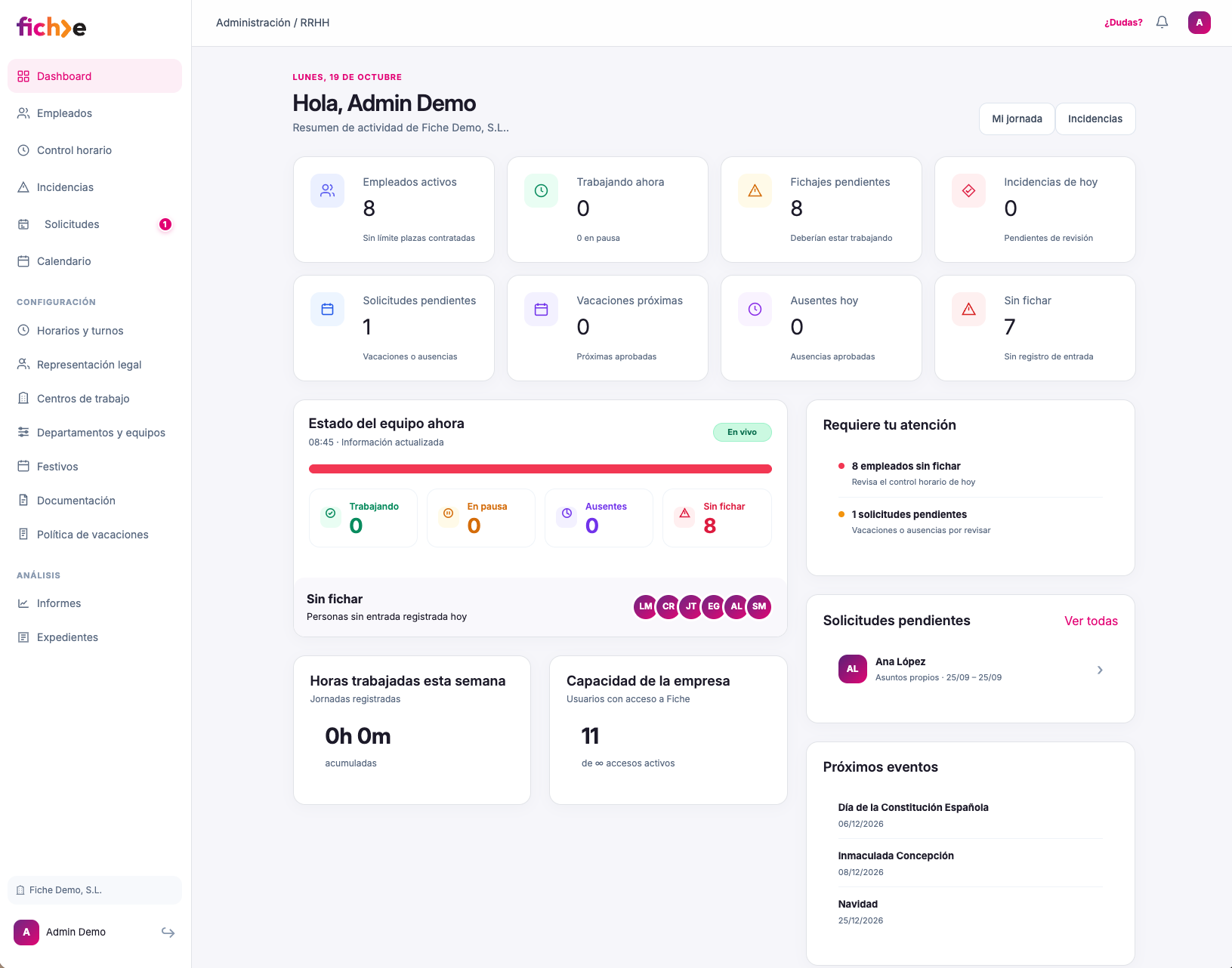Open Calendario from sidebar

(94, 261)
